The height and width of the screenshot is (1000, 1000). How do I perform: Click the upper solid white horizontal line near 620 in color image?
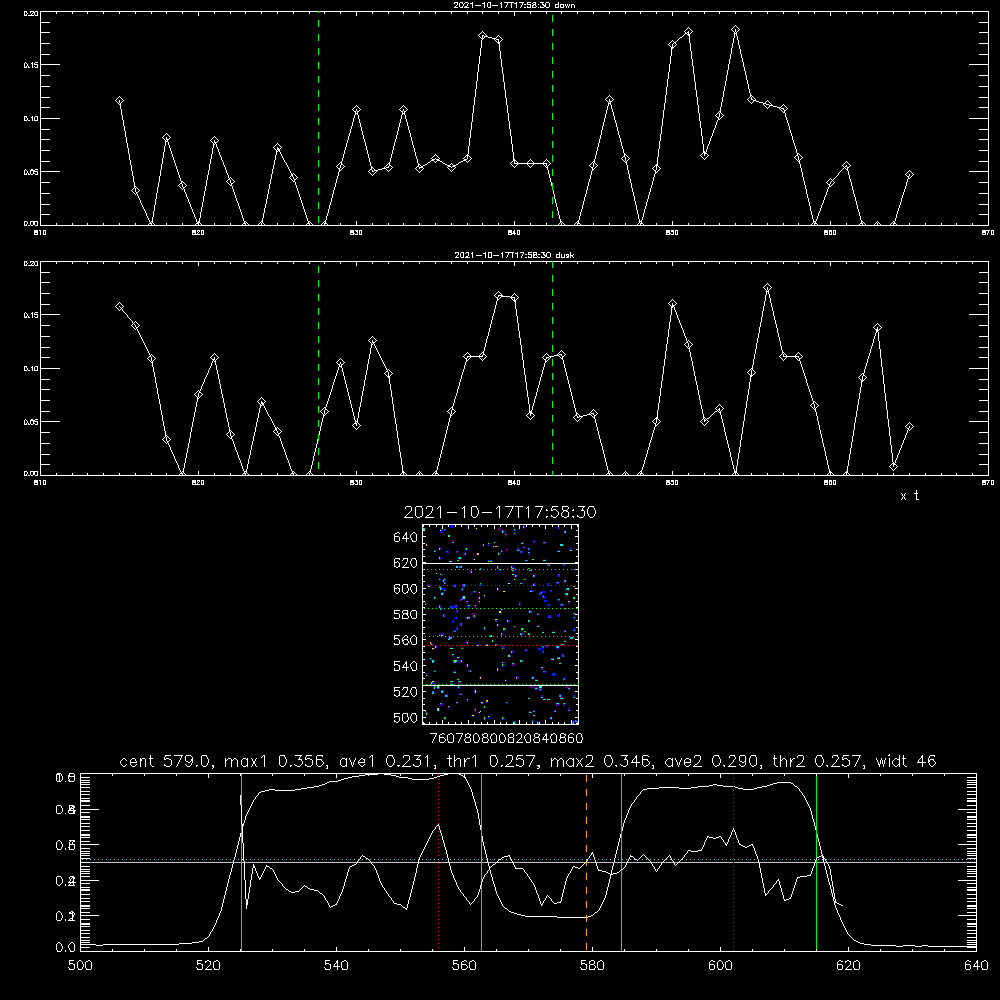pos(501,563)
